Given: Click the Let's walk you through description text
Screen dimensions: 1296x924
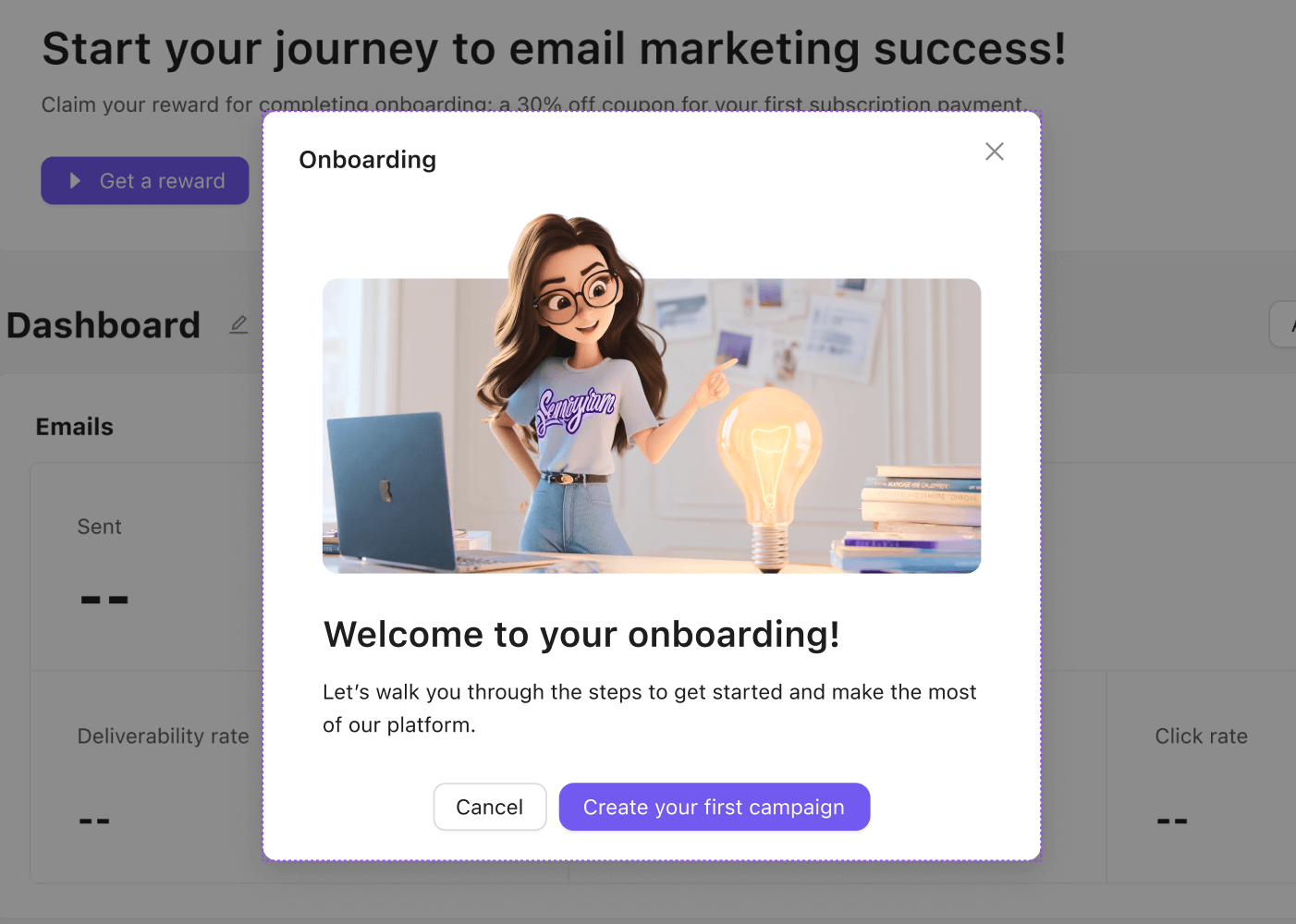Looking at the screenshot, I should pyautogui.click(x=649, y=708).
